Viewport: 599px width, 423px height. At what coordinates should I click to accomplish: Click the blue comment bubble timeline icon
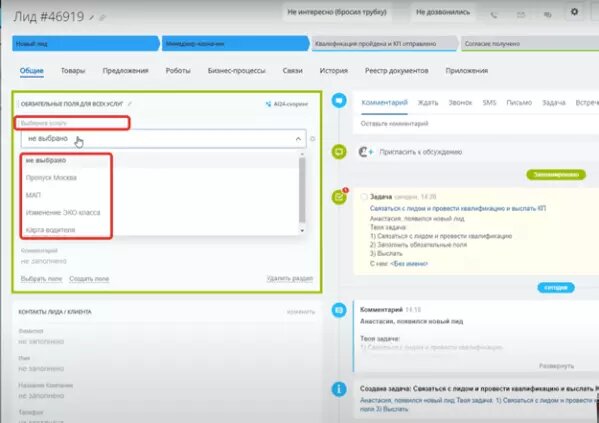[x=339, y=100]
